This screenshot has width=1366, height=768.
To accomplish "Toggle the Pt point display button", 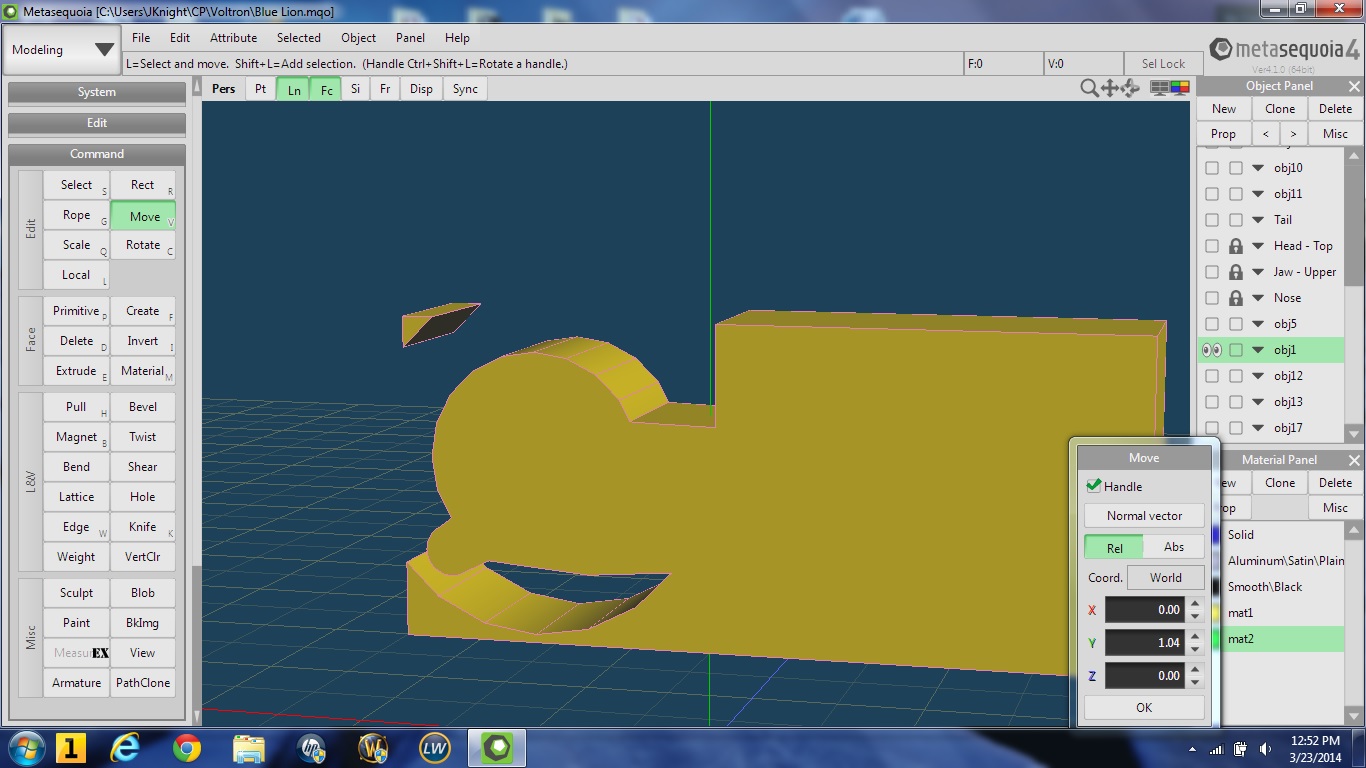I will coord(260,89).
